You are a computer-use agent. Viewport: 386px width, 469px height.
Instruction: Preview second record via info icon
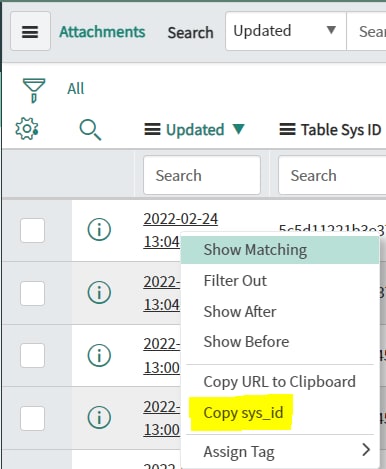coord(99,292)
